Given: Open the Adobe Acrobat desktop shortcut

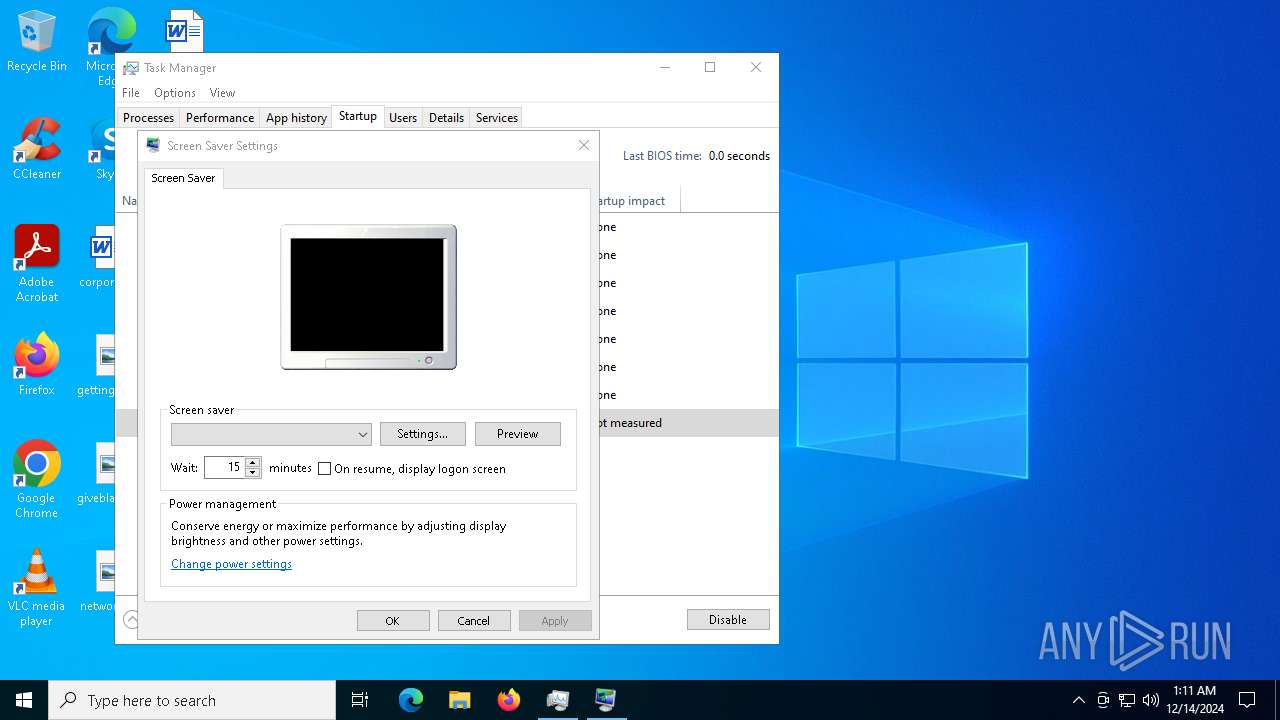Looking at the screenshot, I should tap(37, 264).
